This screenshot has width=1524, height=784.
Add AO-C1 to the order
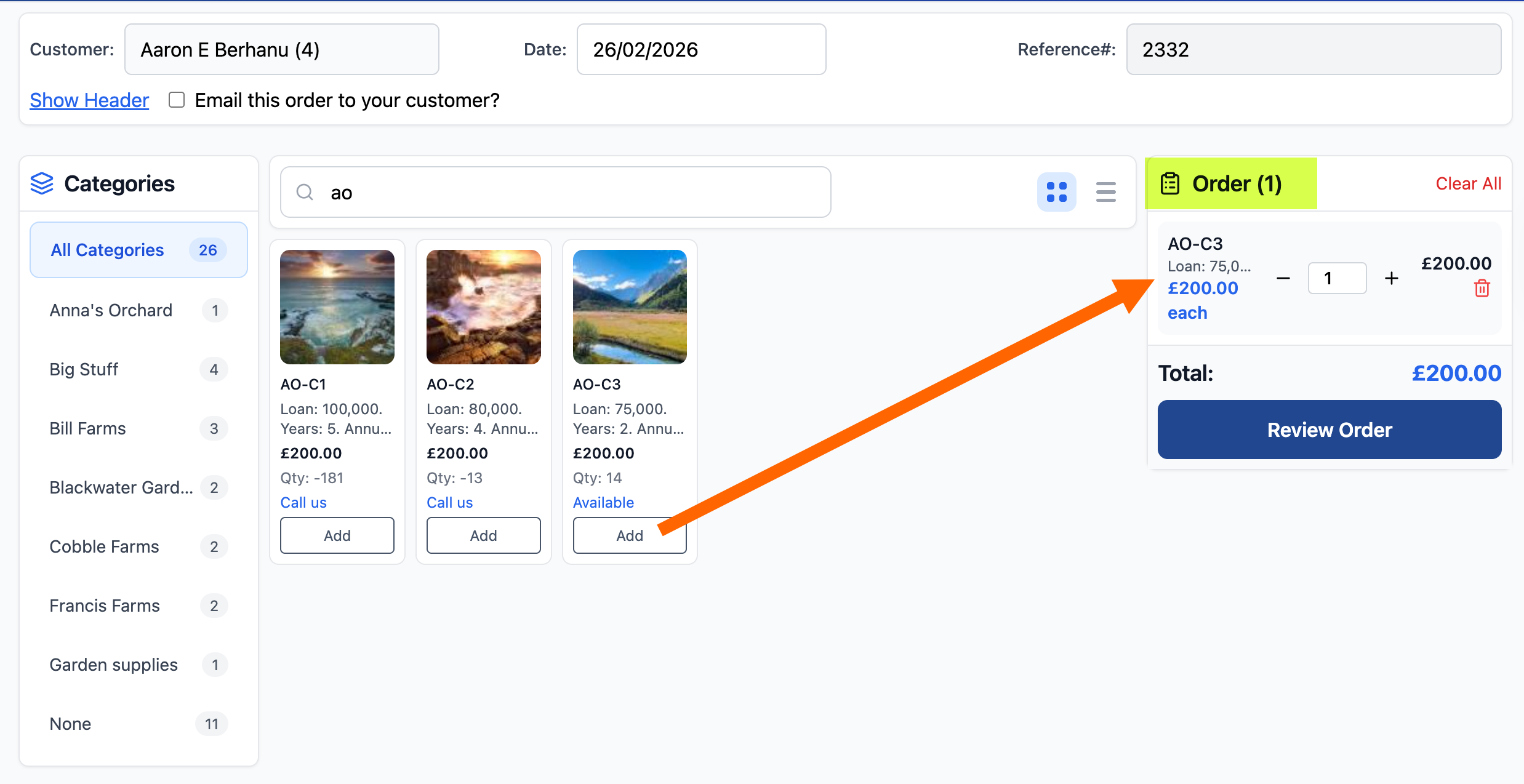337,535
